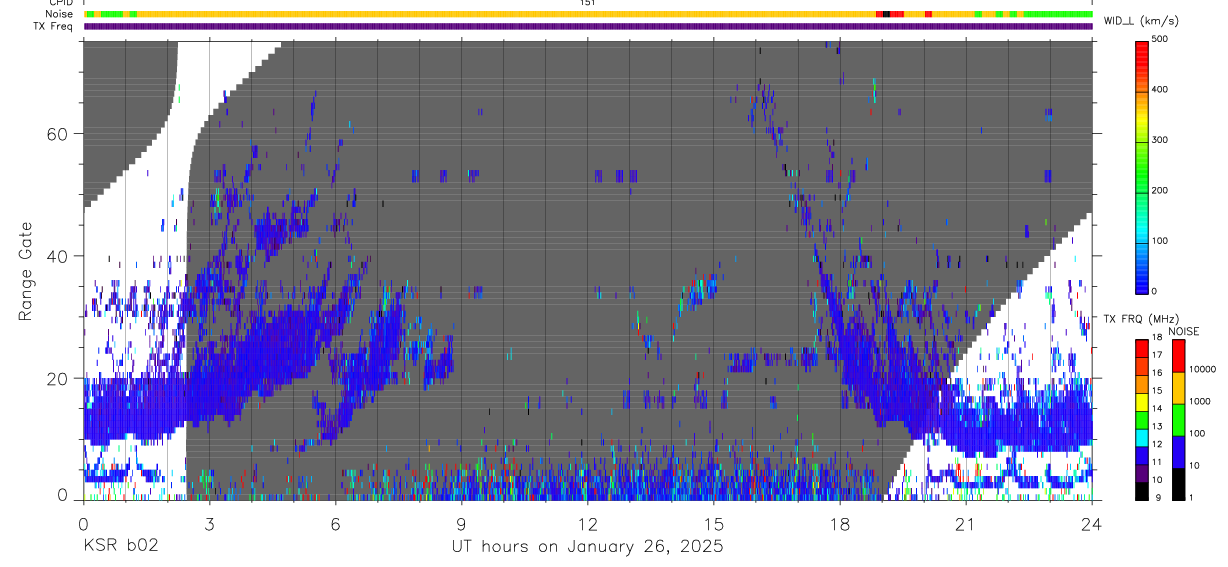Click the '17' tick on TX FRQ scale
Screen dimensions: 1228x567
click(1156, 355)
